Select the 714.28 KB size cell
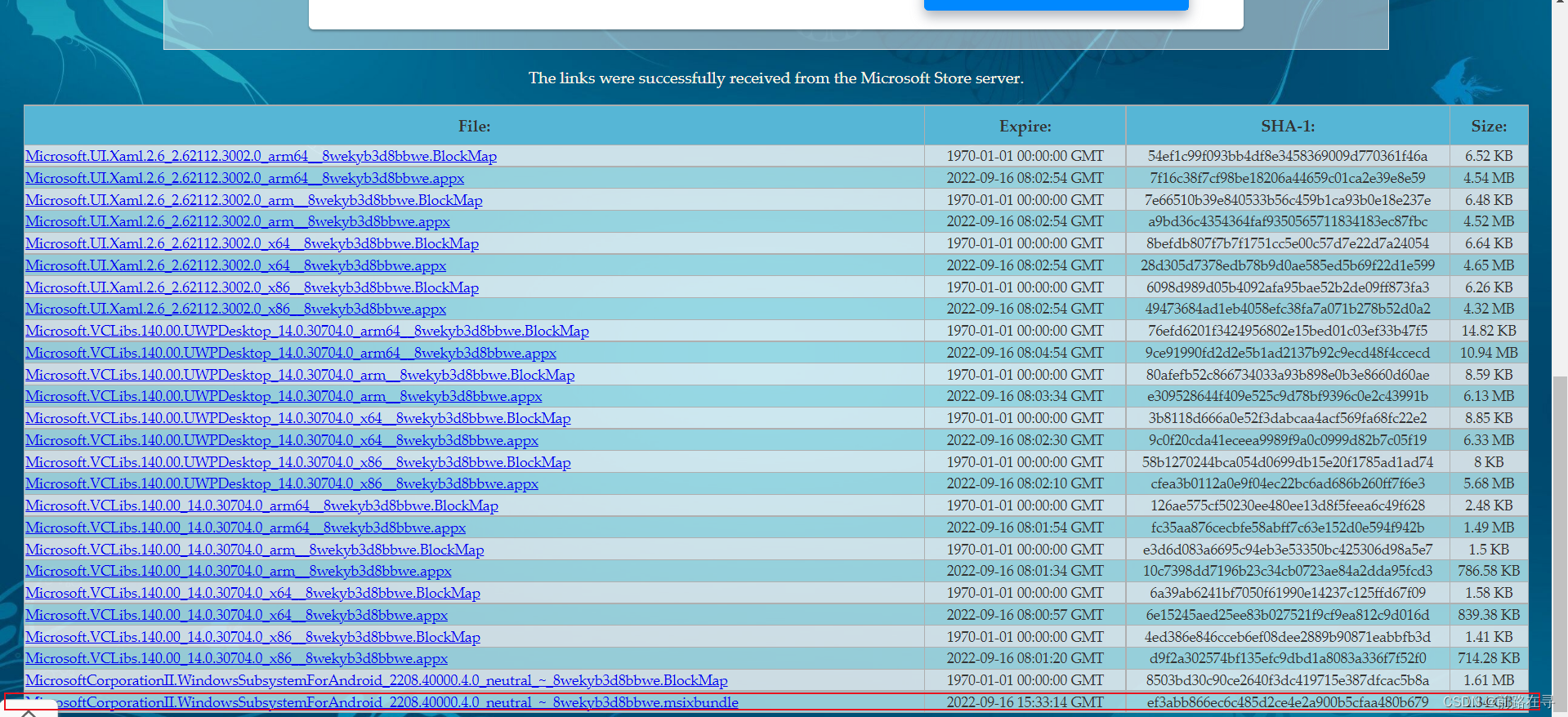The height and width of the screenshot is (717, 1568). 1489,658
